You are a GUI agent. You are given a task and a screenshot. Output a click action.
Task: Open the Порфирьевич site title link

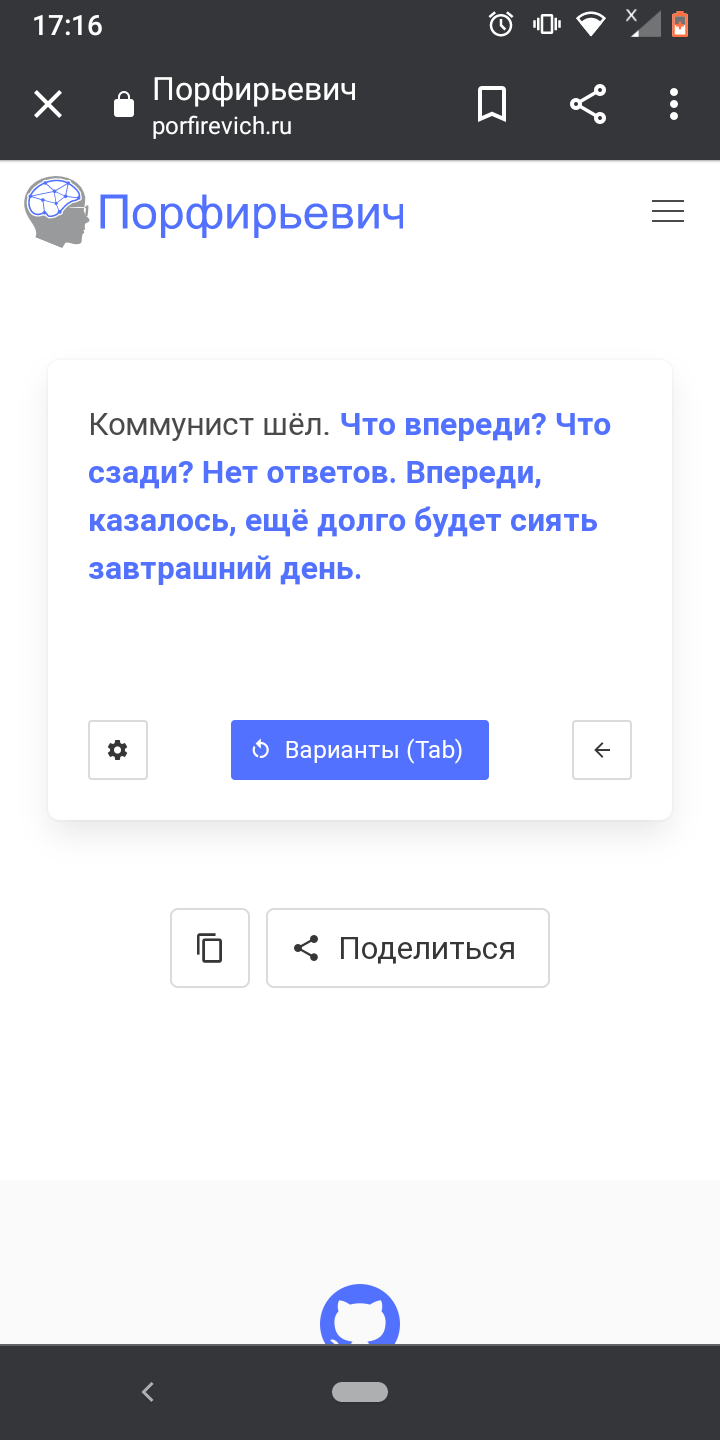(251, 213)
